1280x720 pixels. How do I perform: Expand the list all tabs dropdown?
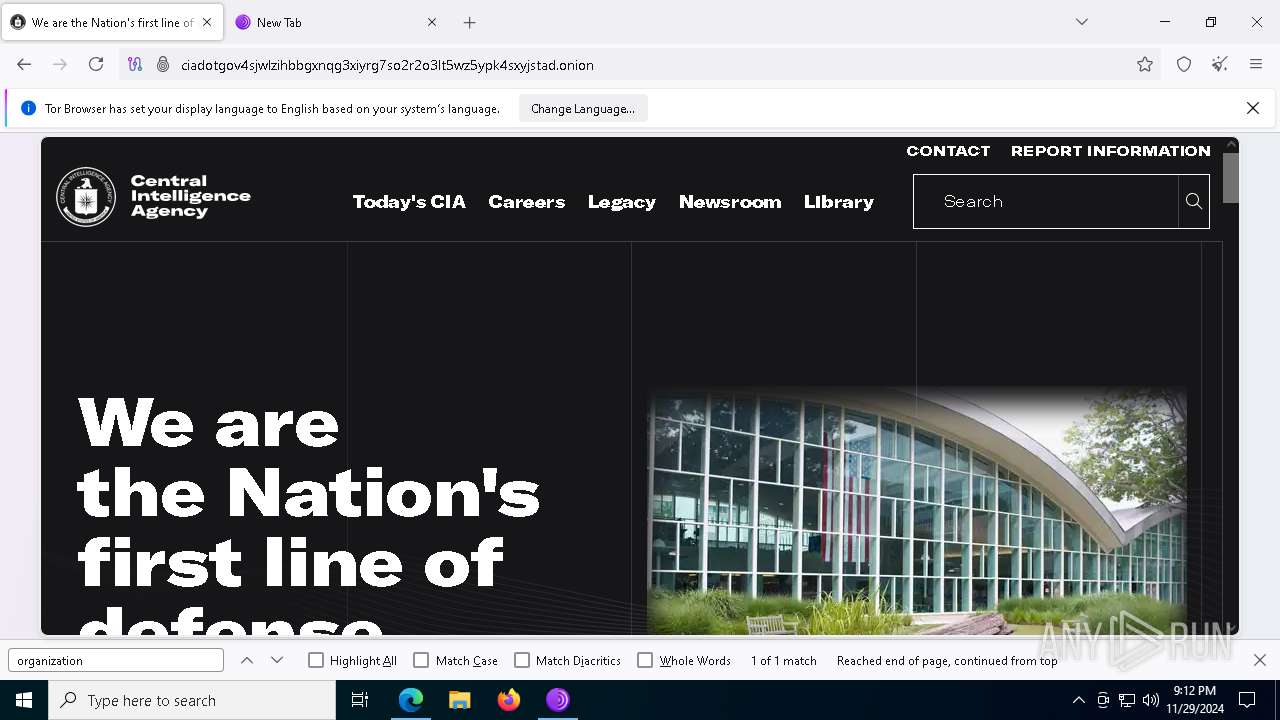(1081, 22)
